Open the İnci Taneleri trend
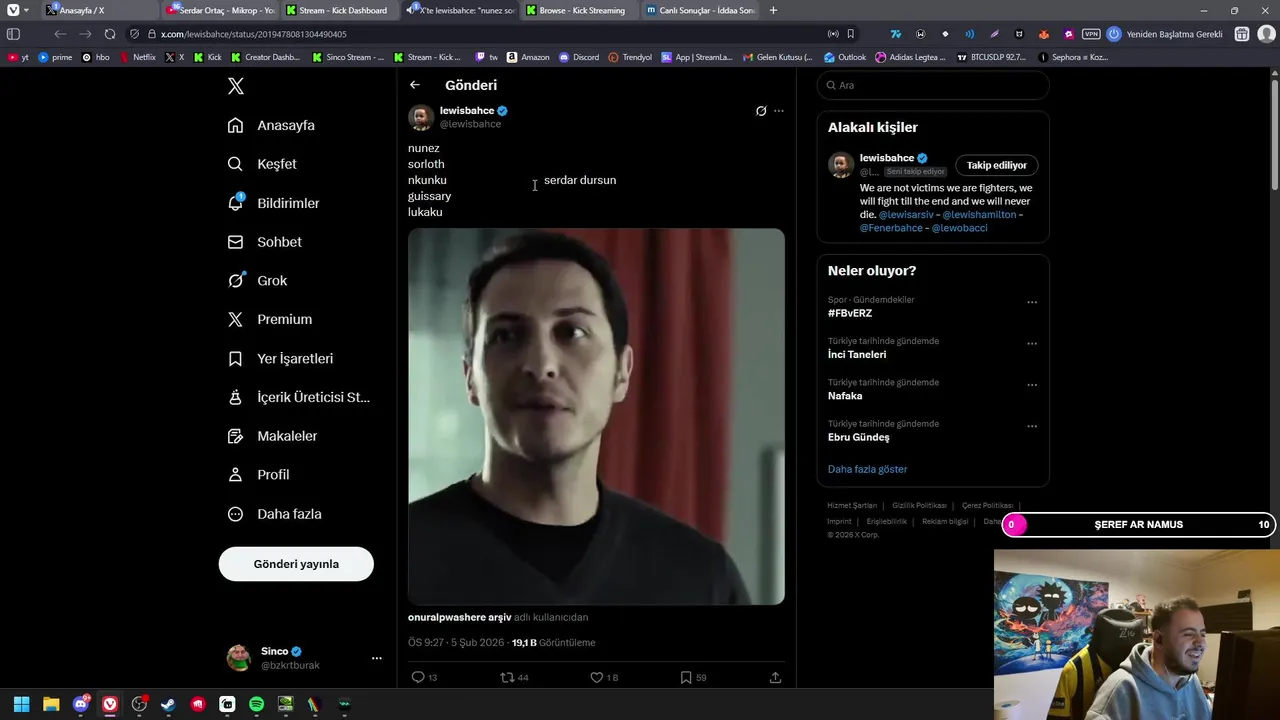This screenshot has width=1280, height=720. [857, 354]
